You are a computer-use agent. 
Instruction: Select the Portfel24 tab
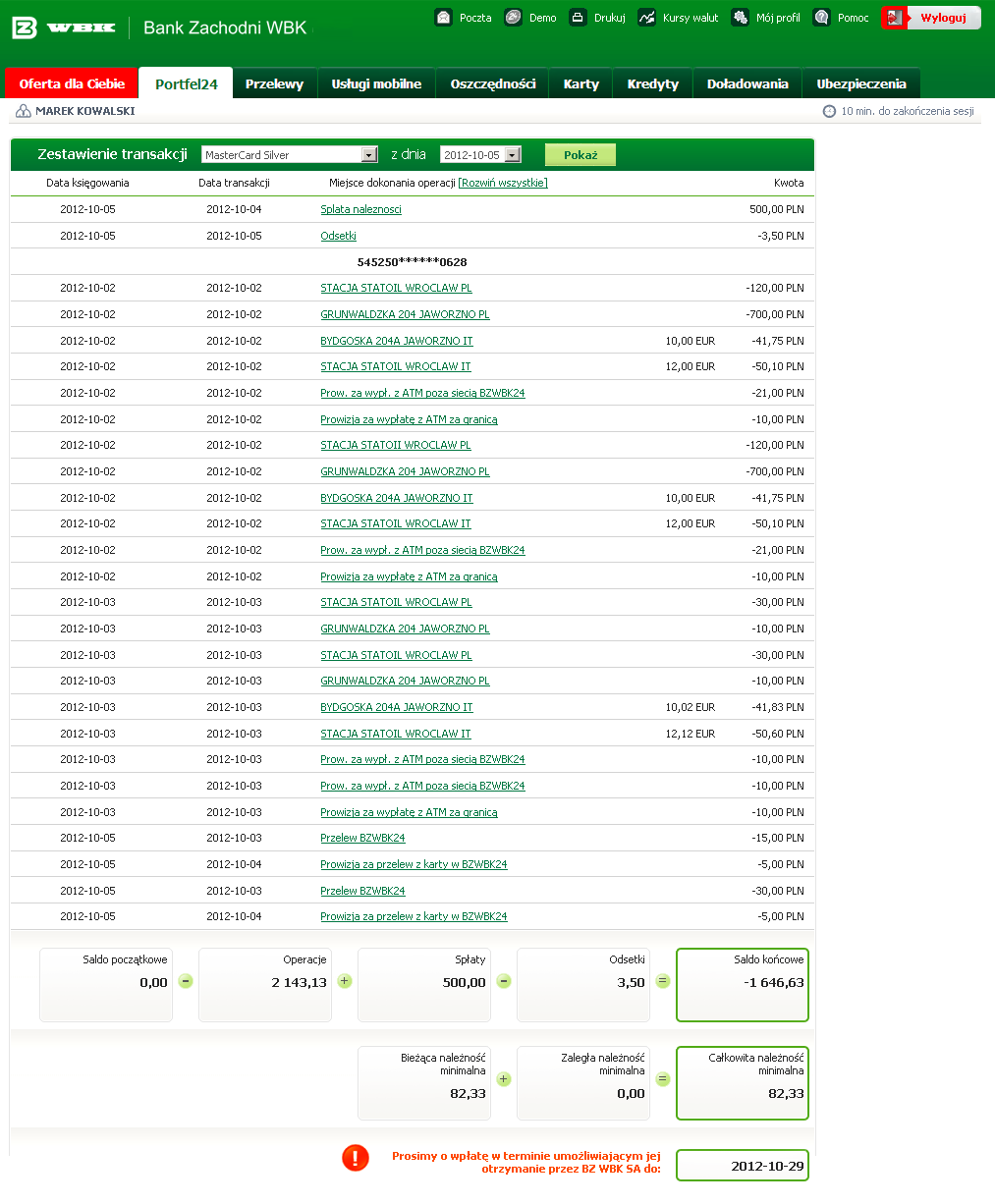coord(187,83)
